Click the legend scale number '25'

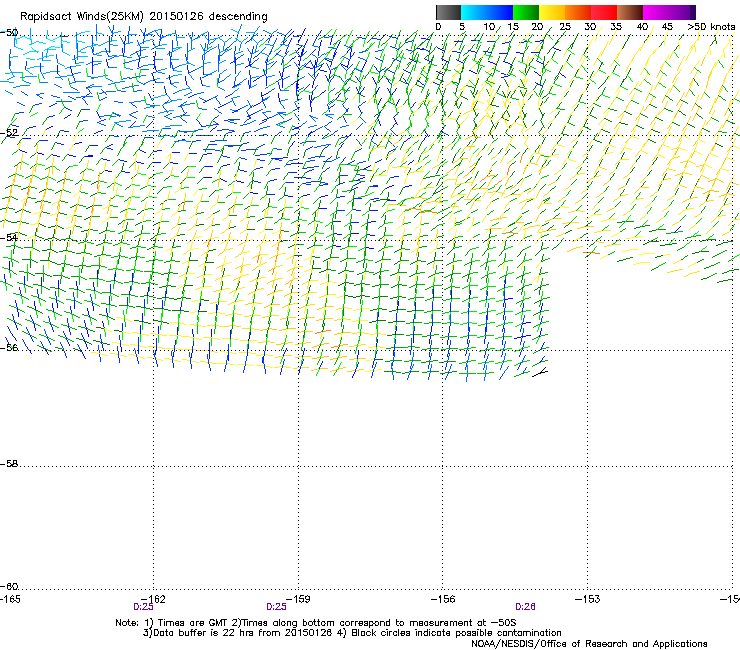[x=565, y=27]
